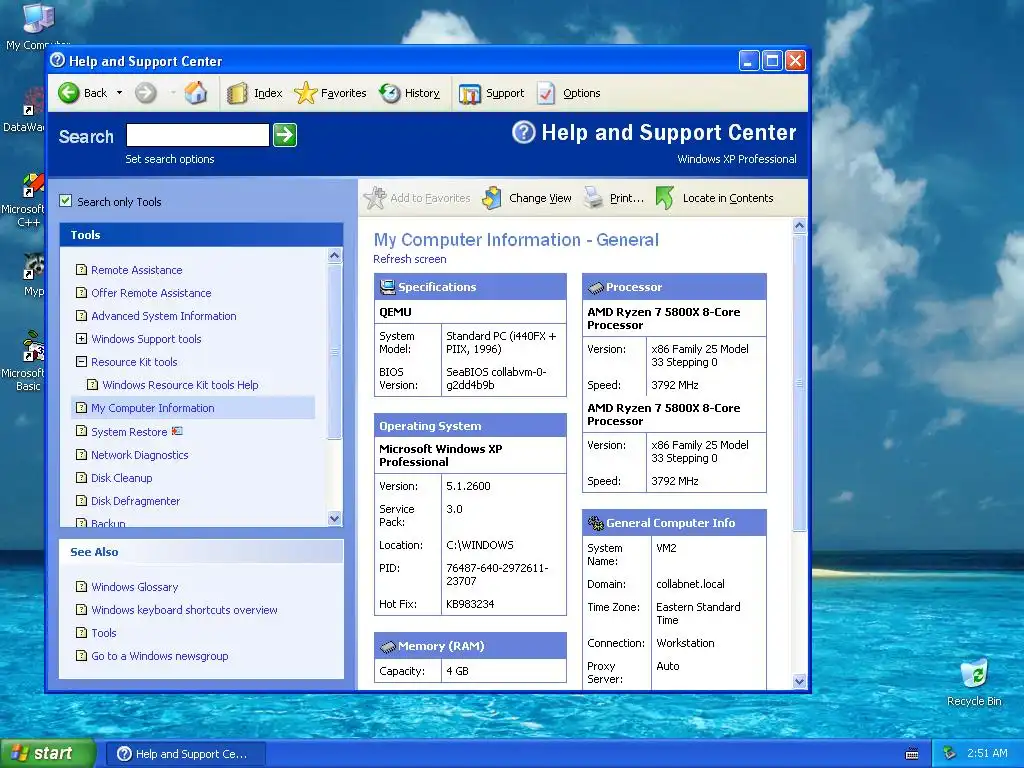This screenshot has width=1024, height=768.
Task: Click the BIOS version SeaBIOS text
Action: coord(496,378)
